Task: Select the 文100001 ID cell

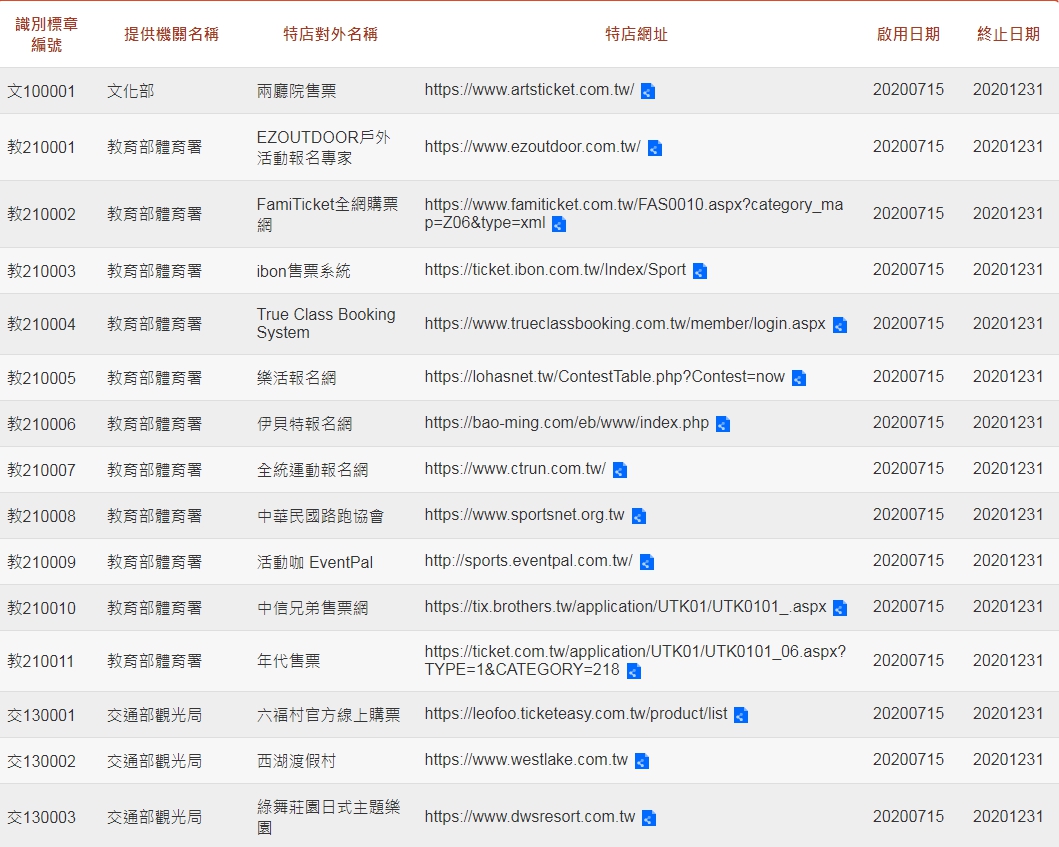Action: pyautogui.click(x=41, y=91)
